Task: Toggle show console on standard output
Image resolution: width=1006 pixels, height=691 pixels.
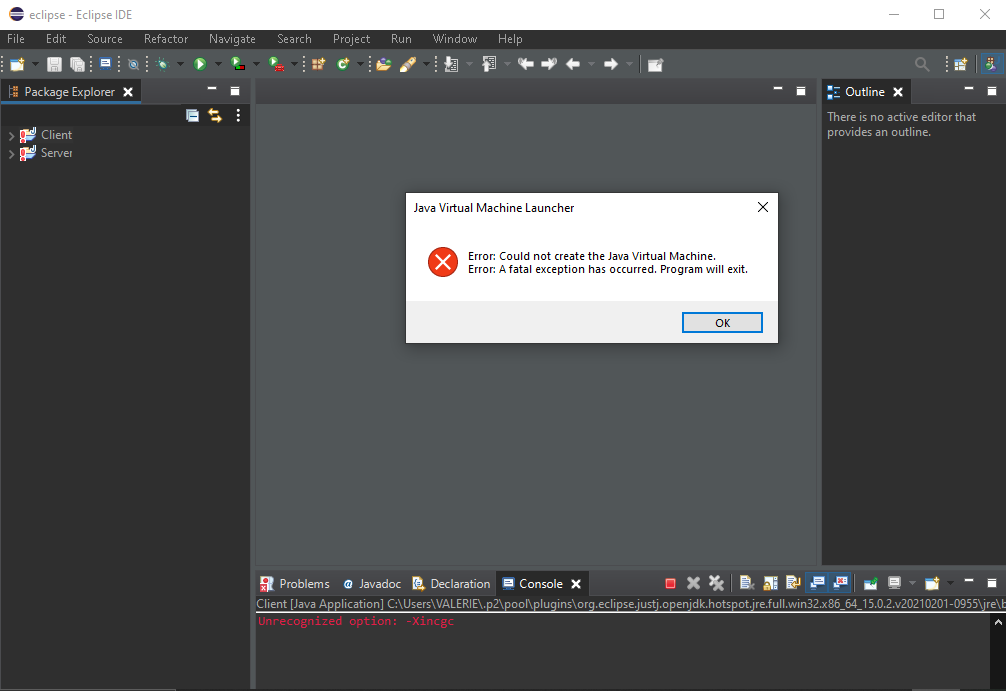Action: tap(817, 583)
